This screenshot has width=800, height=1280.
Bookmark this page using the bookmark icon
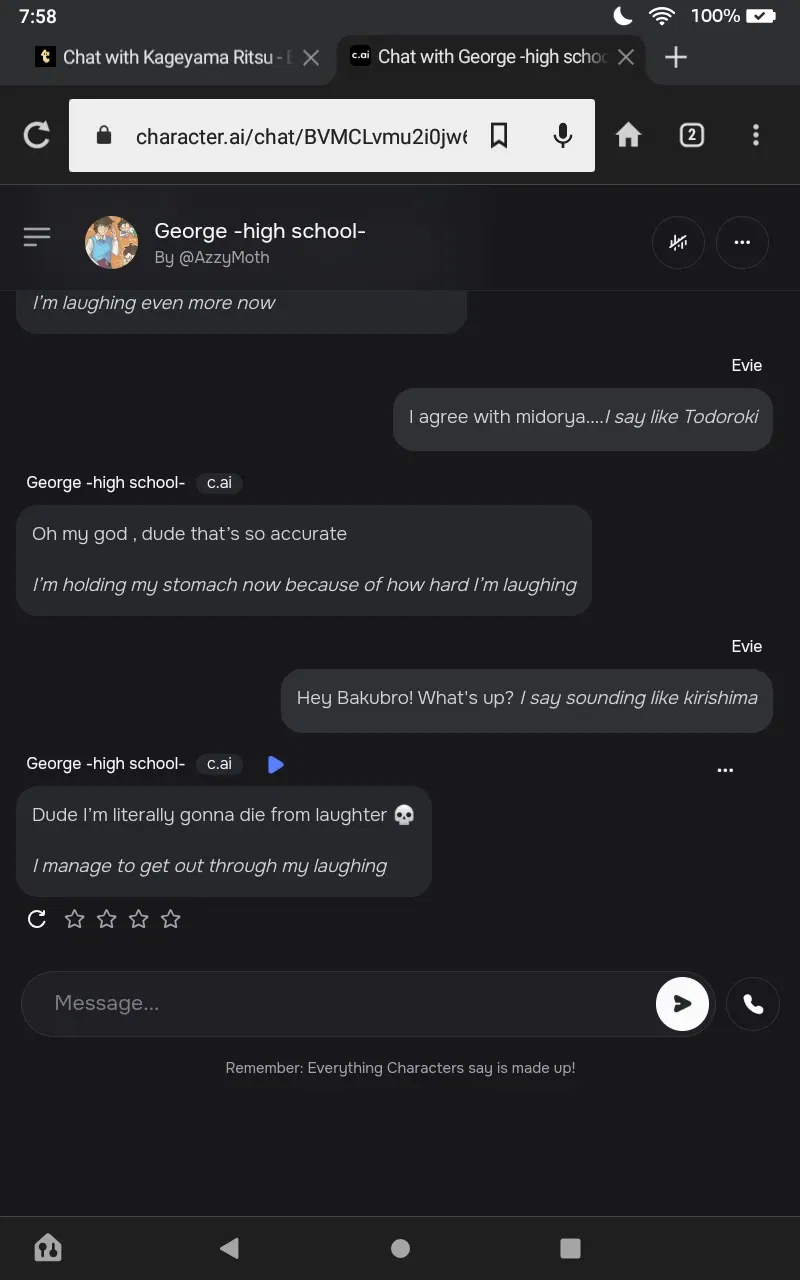click(x=499, y=135)
